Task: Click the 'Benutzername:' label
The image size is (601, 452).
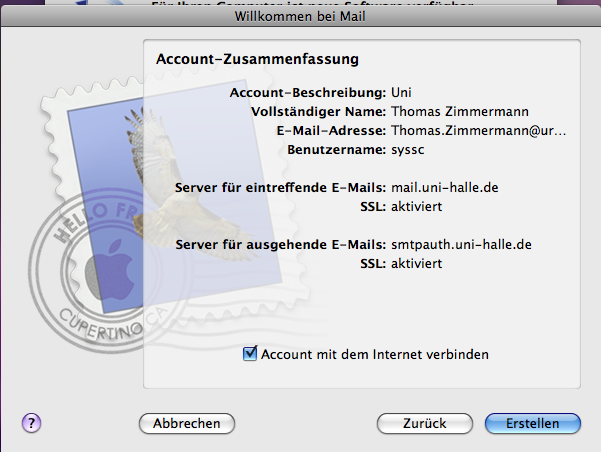Action: click(x=337, y=150)
